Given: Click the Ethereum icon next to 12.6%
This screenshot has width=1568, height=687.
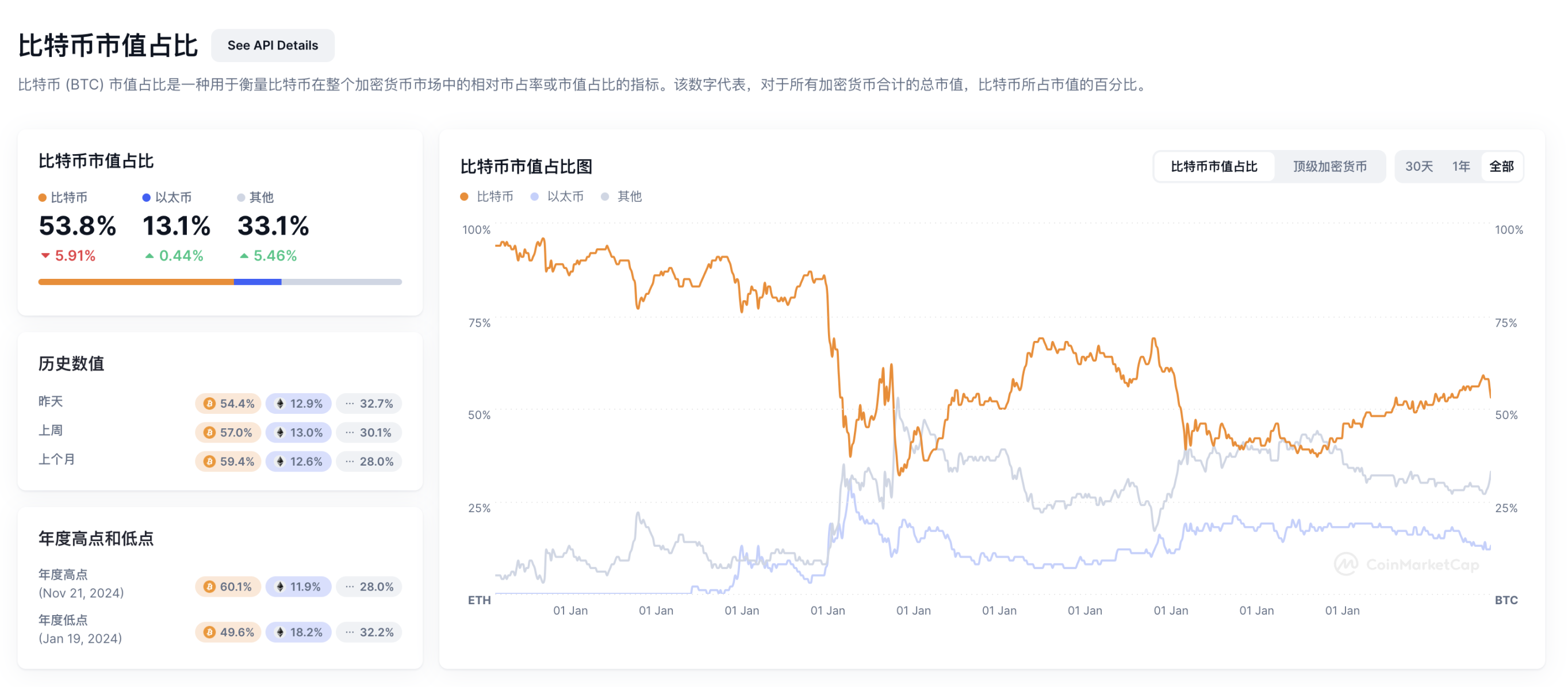Looking at the screenshot, I should point(280,461).
